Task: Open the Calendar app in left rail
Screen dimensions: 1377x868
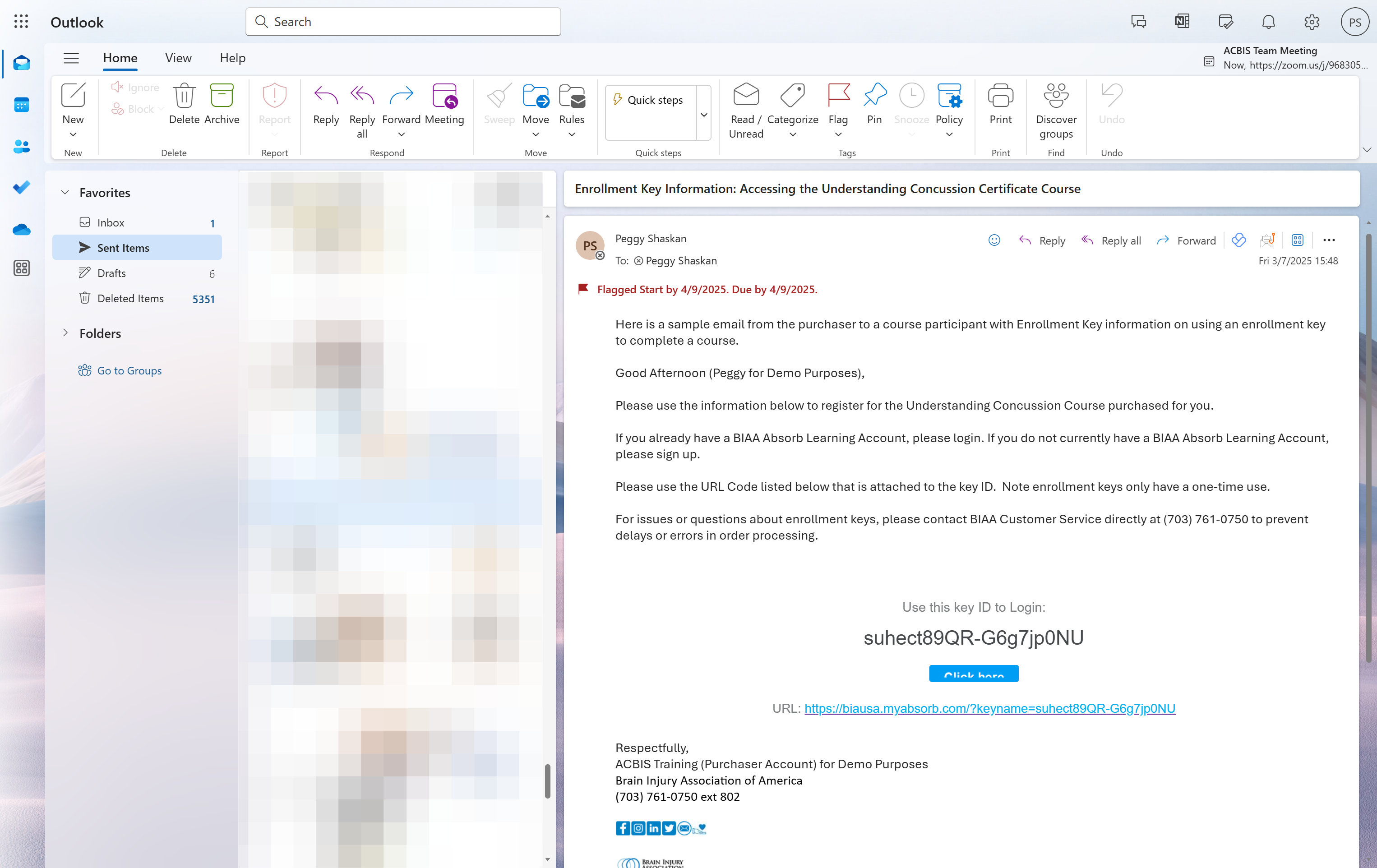Action: pos(21,105)
